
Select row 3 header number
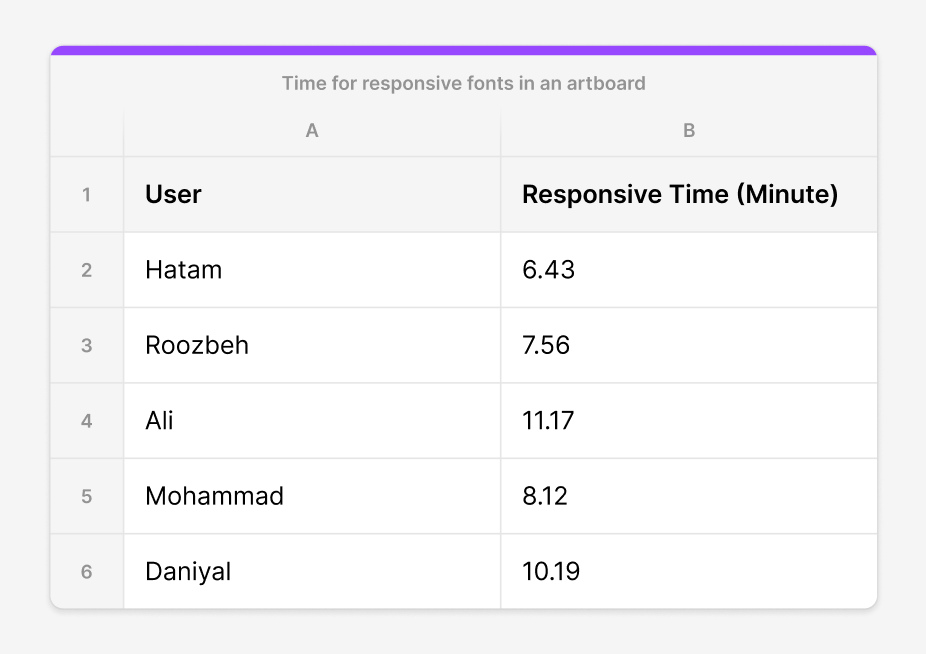coord(87,345)
